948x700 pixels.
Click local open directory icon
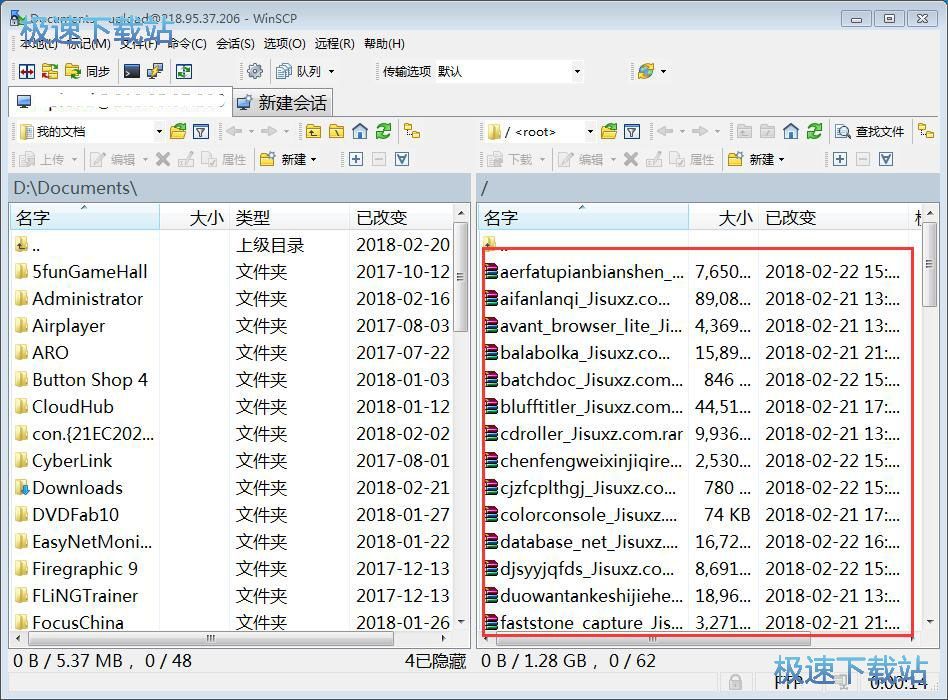[x=178, y=131]
